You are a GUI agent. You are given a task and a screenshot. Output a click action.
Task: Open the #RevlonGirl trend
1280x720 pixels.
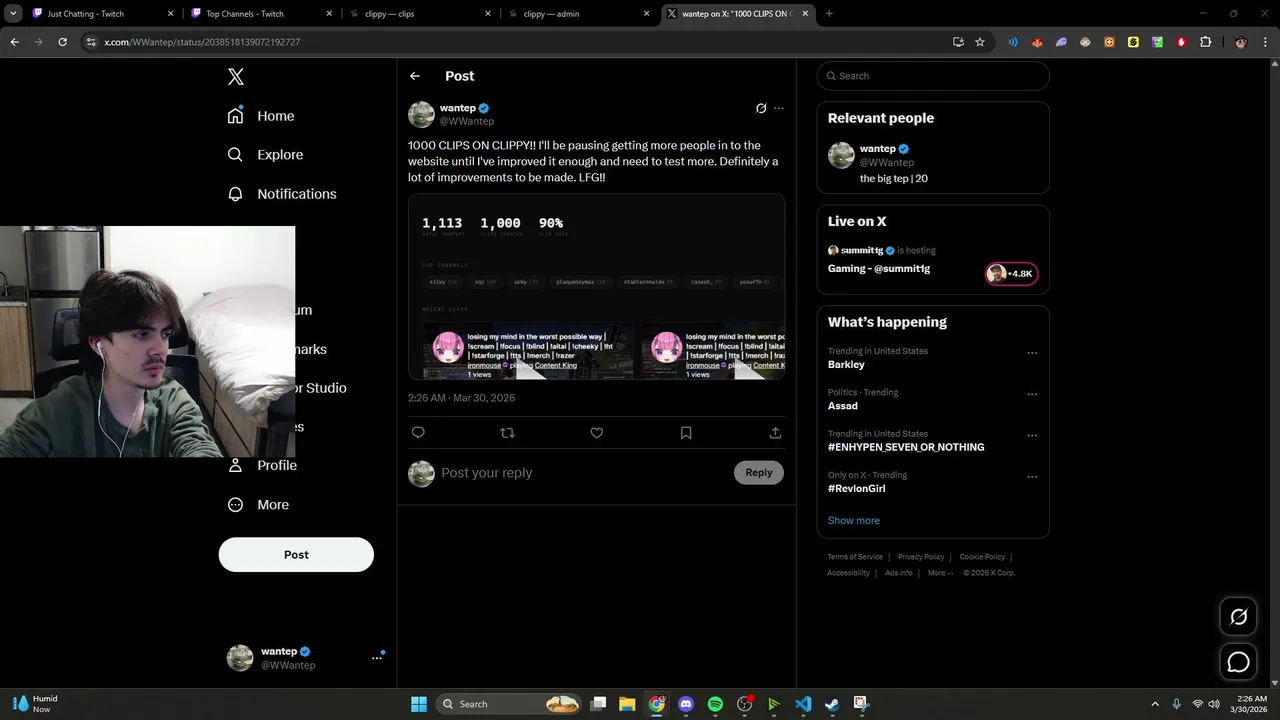(x=857, y=489)
